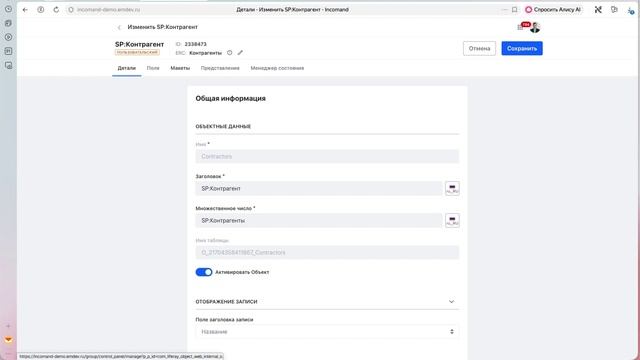The width and height of the screenshot is (640, 360).
Task: Open the Поле заголовка записи dropdown
Action: point(327,332)
